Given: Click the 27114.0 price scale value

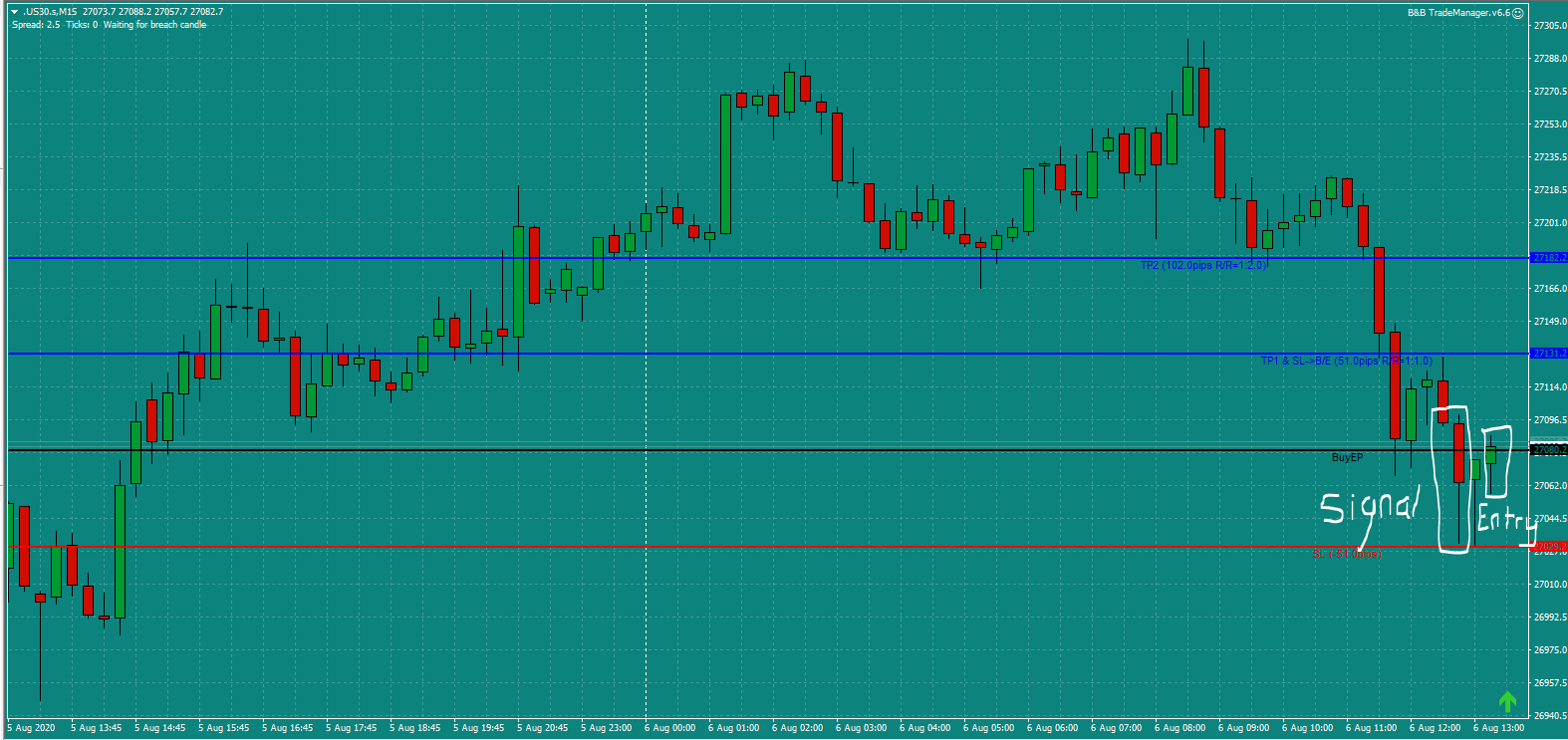Looking at the screenshot, I should [1550, 387].
